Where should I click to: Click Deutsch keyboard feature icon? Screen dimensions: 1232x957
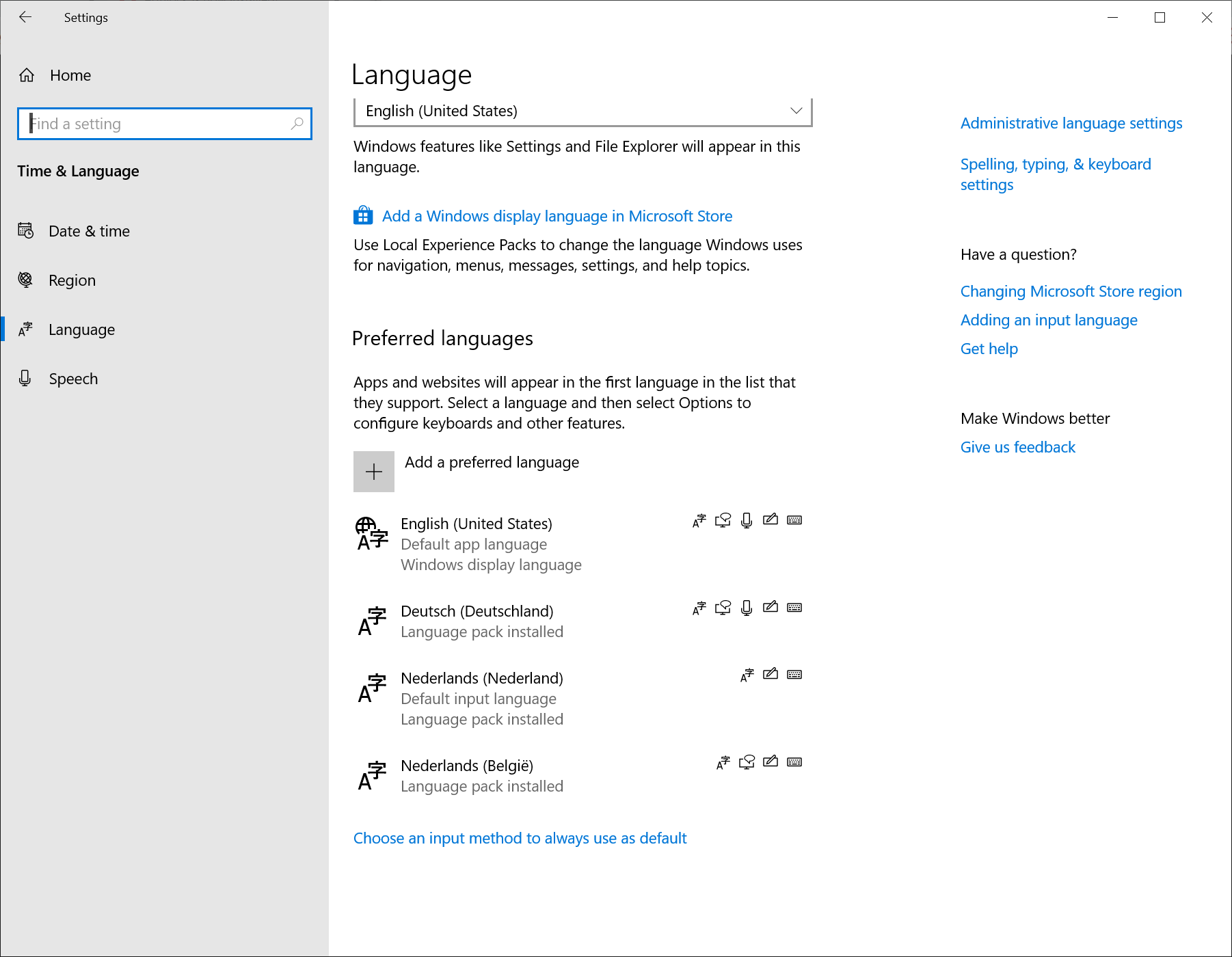(794, 608)
